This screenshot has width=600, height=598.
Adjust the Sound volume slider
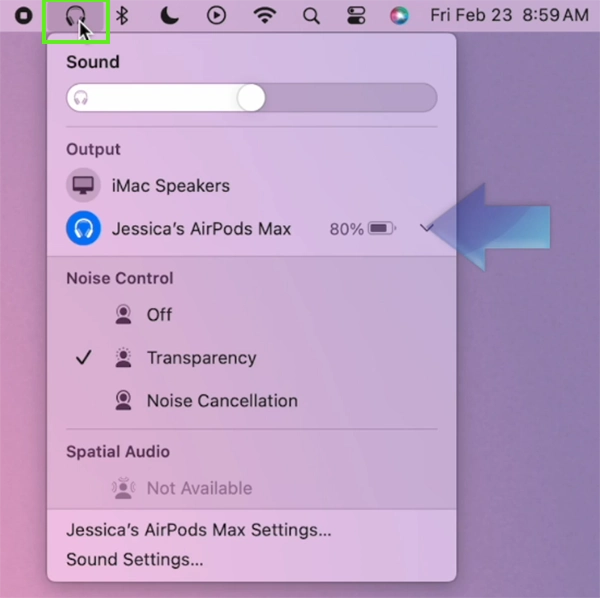click(252, 98)
